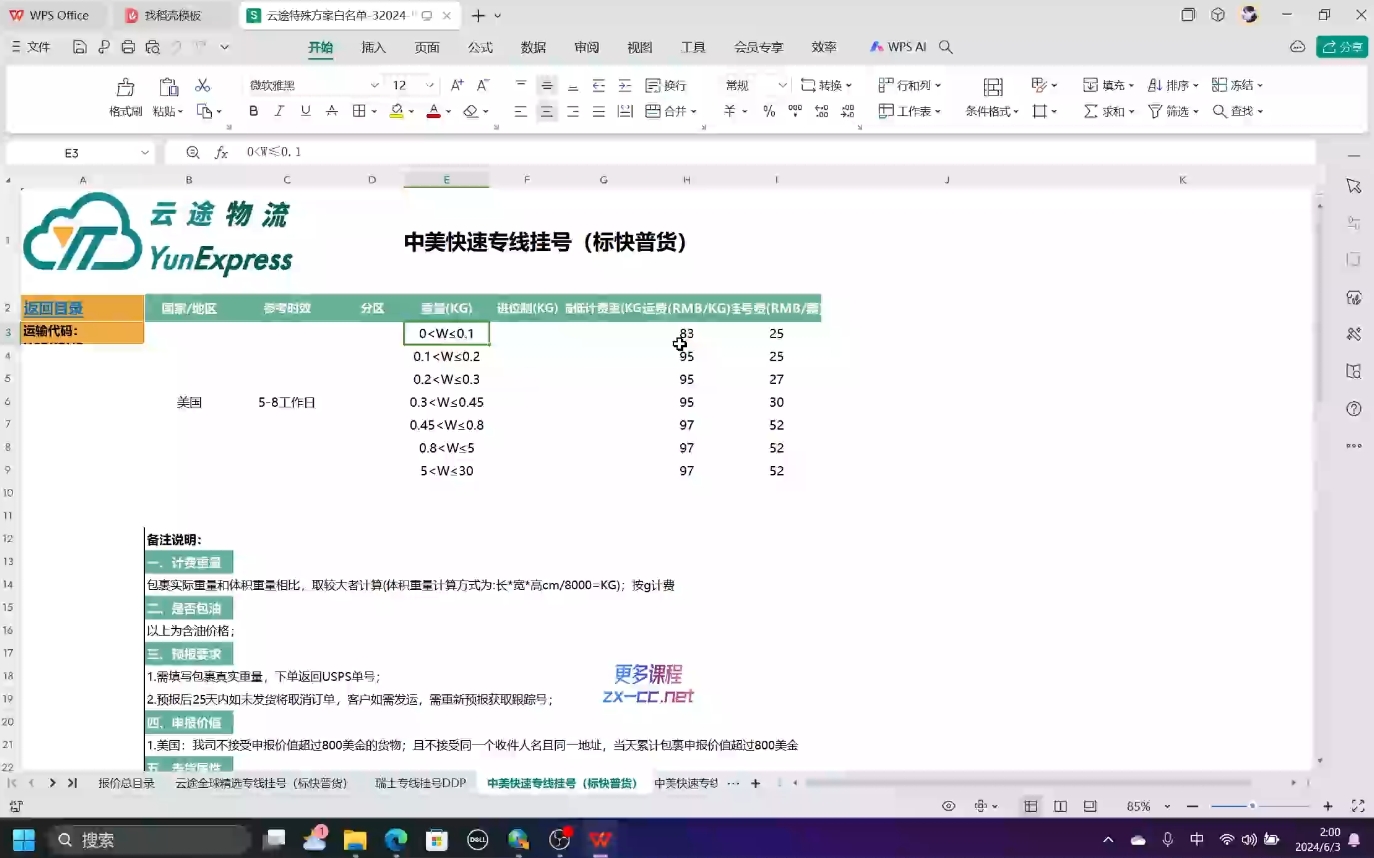Open the number format 常规 dropdown
This screenshot has height=858, width=1374.
coord(782,86)
